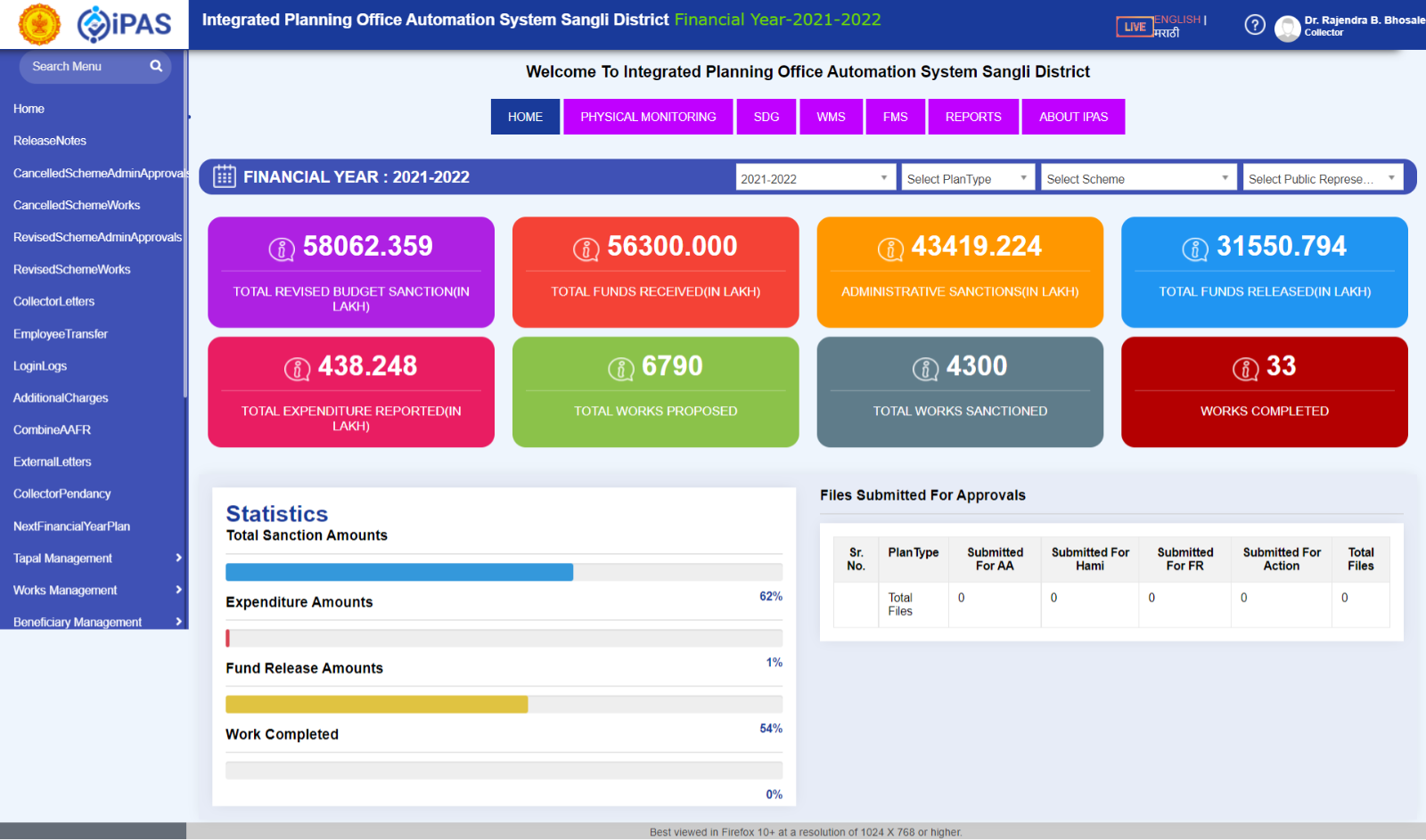Click info icon on Works Completed card
The image size is (1426, 840).
click(1245, 368)
